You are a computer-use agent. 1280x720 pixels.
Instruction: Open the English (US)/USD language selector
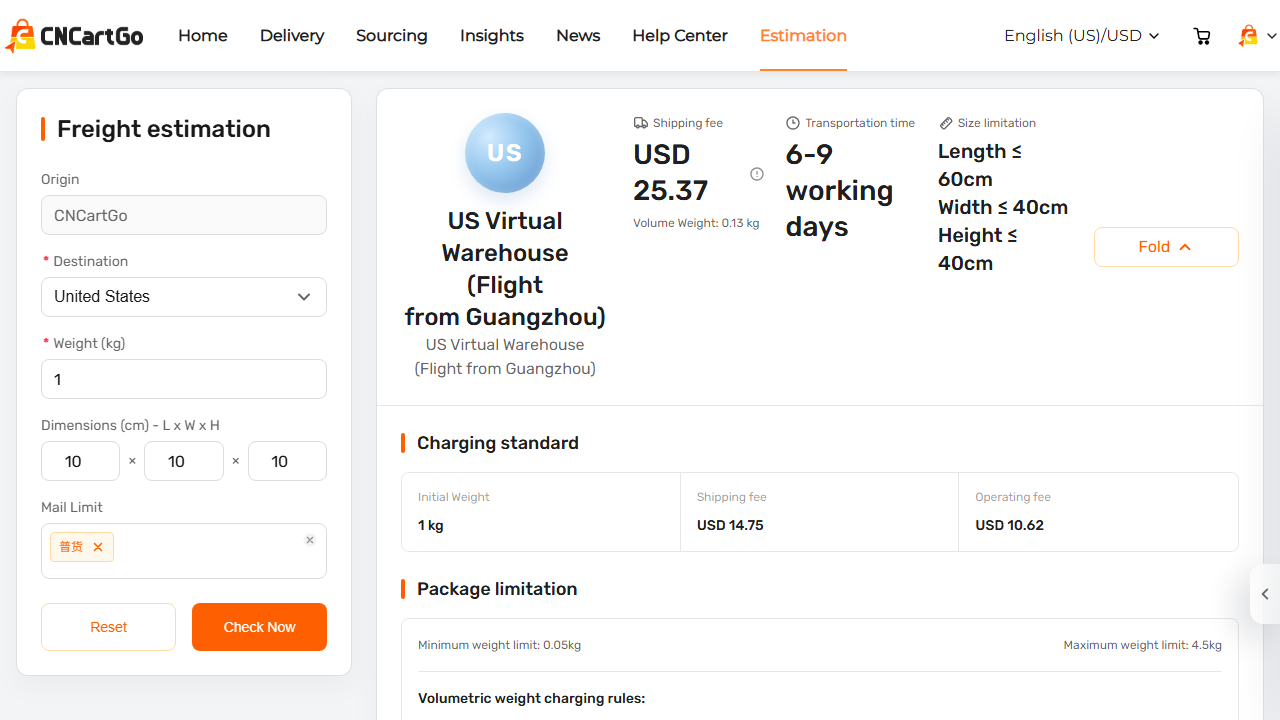1081,36
